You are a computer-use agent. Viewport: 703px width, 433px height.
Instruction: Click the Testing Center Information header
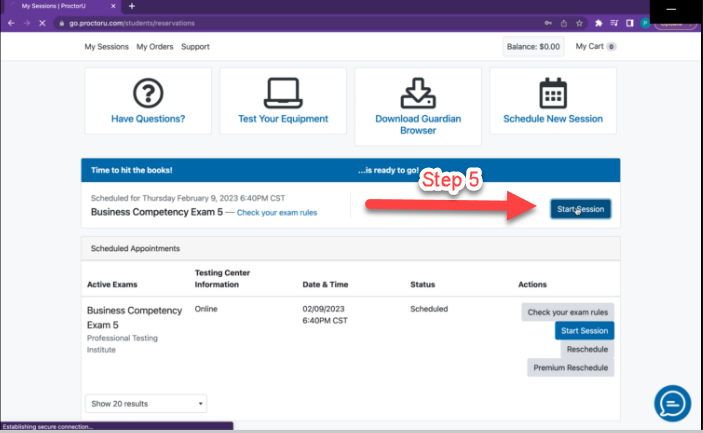coord(222,278)
